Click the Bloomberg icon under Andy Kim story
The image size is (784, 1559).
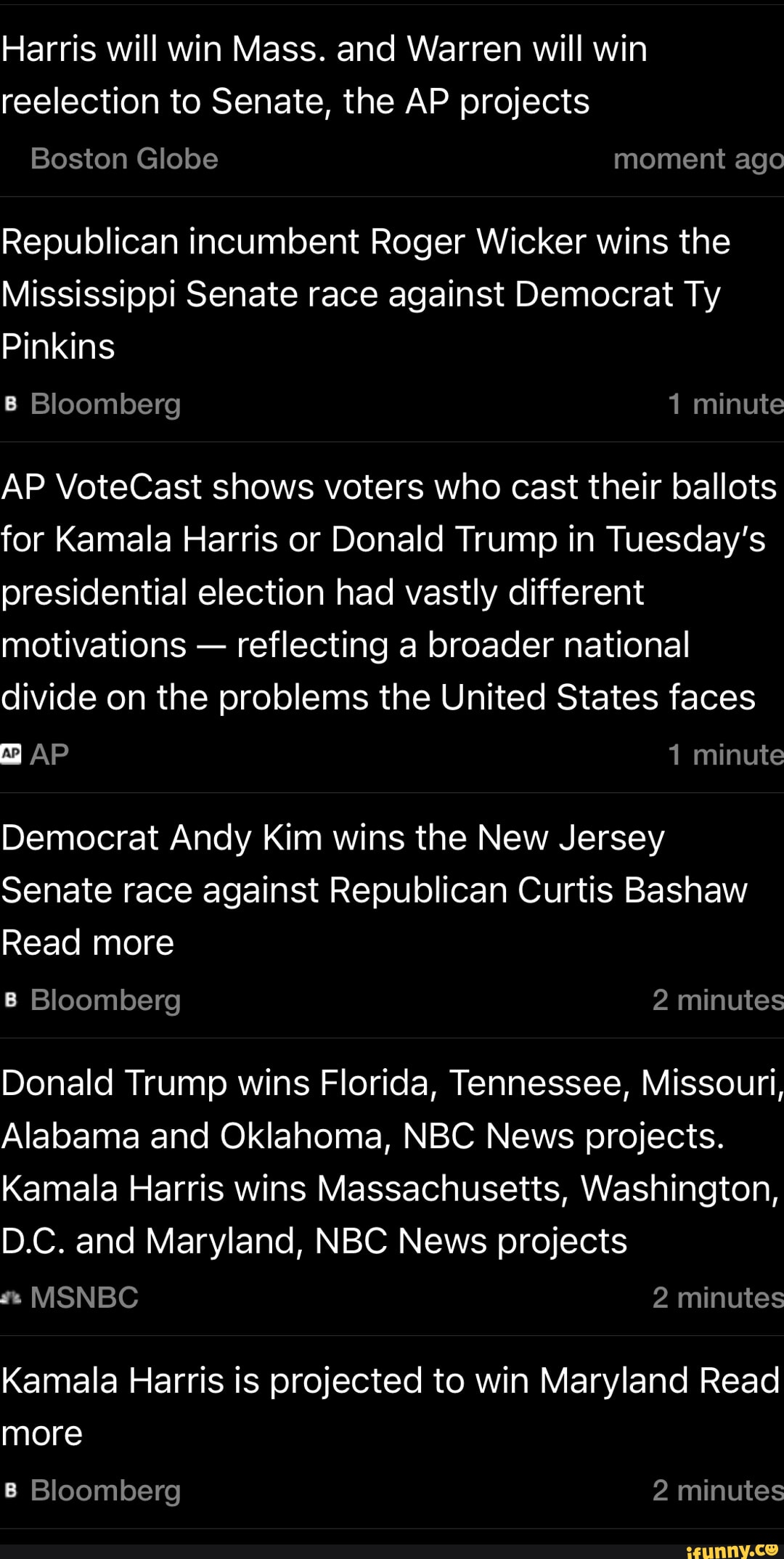tap(12, 1000)
